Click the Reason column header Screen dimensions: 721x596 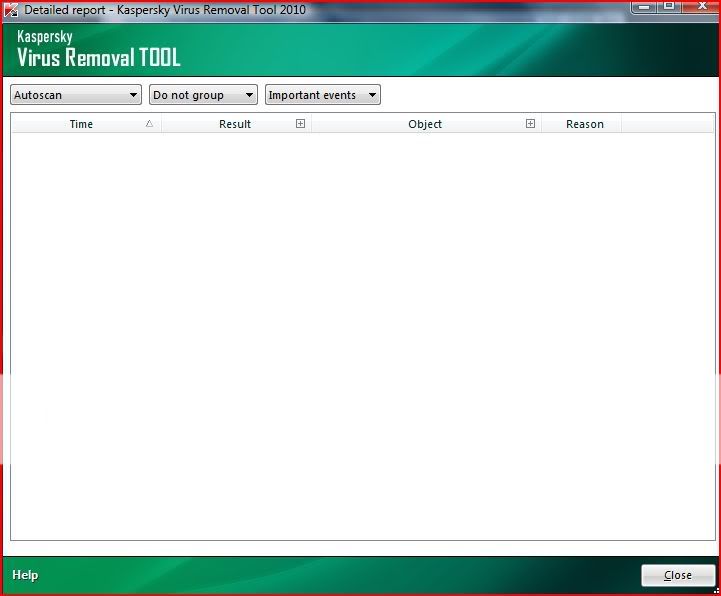point(584,124)
